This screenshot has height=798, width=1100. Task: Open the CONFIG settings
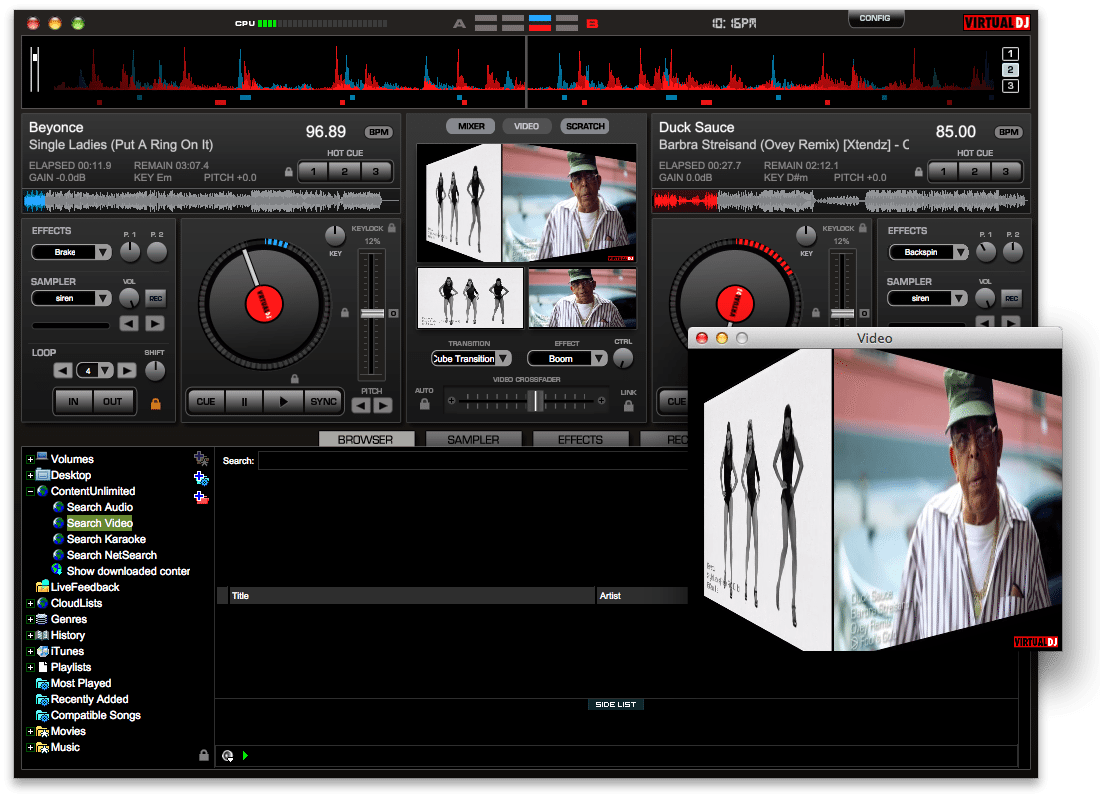pos(875,18)
